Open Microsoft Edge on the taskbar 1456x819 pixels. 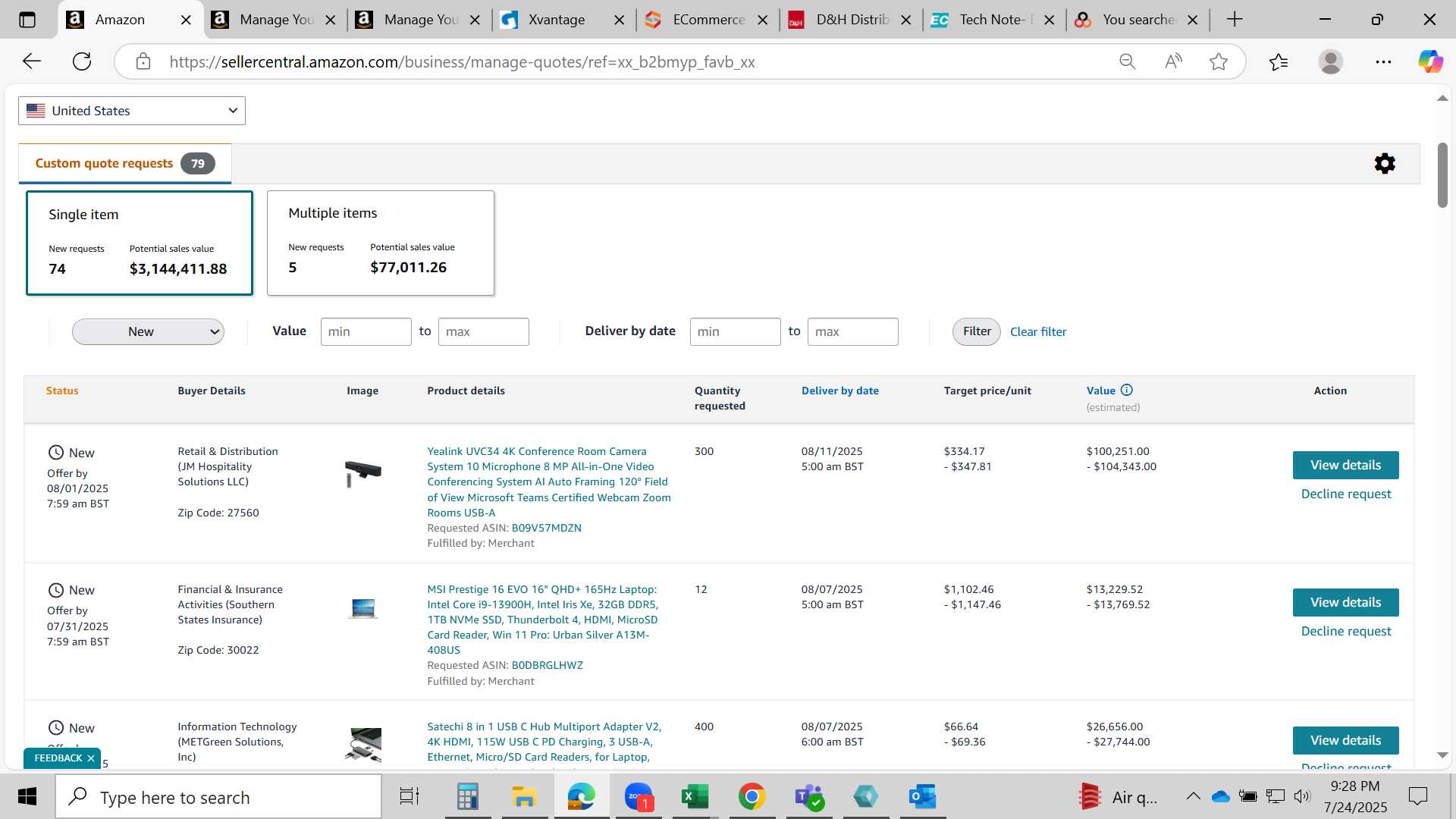pos(582,796)
